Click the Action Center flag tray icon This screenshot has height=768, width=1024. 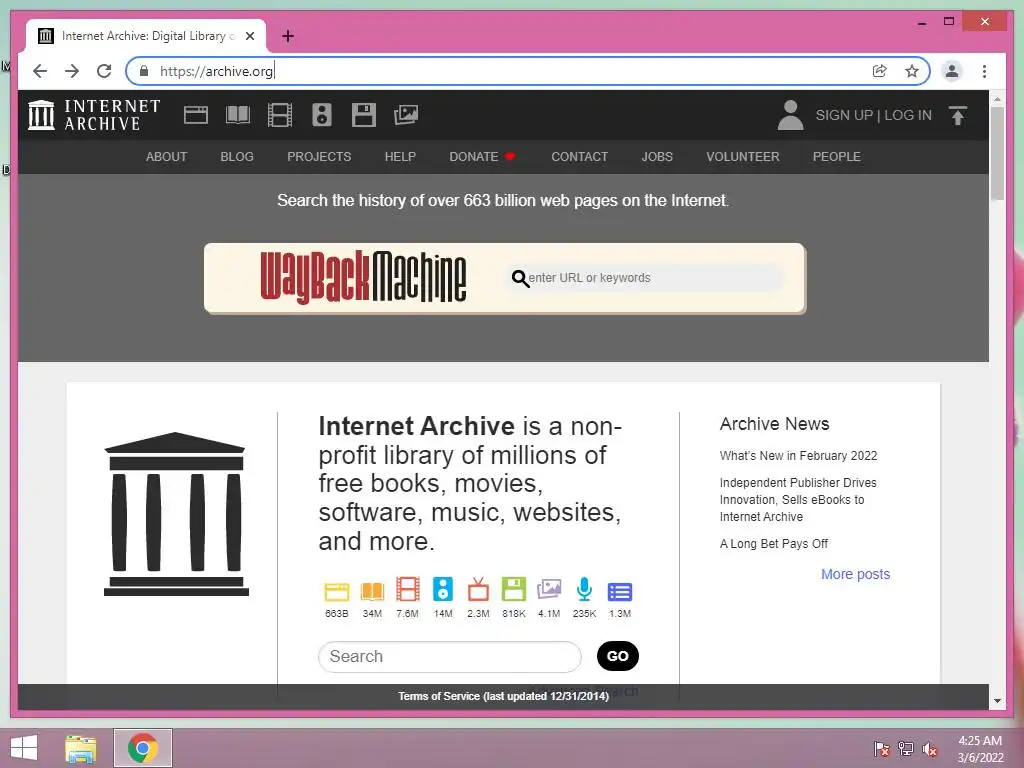pyautogui.click(x=882, y=748)
